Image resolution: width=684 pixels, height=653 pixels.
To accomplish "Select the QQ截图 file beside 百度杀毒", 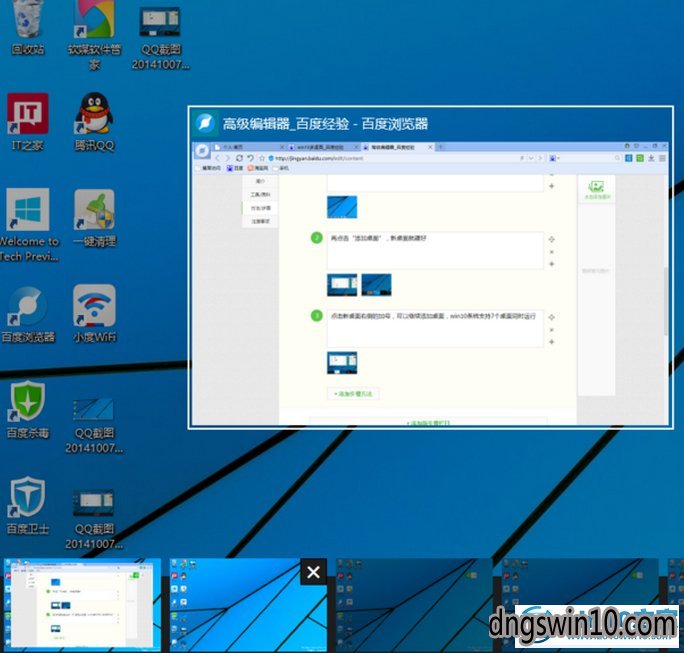I will [x=94, y=425].
